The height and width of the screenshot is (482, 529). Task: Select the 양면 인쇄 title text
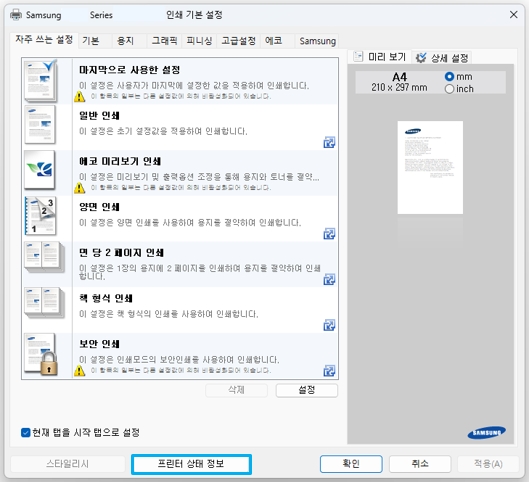(x=99, y=207)
